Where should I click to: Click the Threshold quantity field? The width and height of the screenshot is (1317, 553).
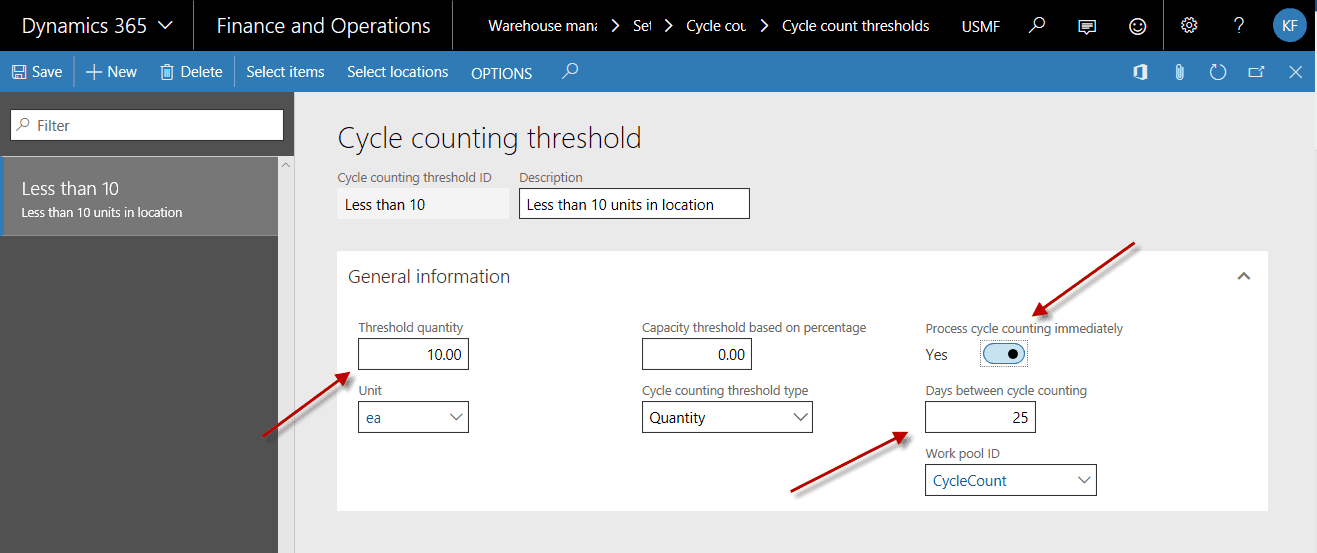click(413, 354)
